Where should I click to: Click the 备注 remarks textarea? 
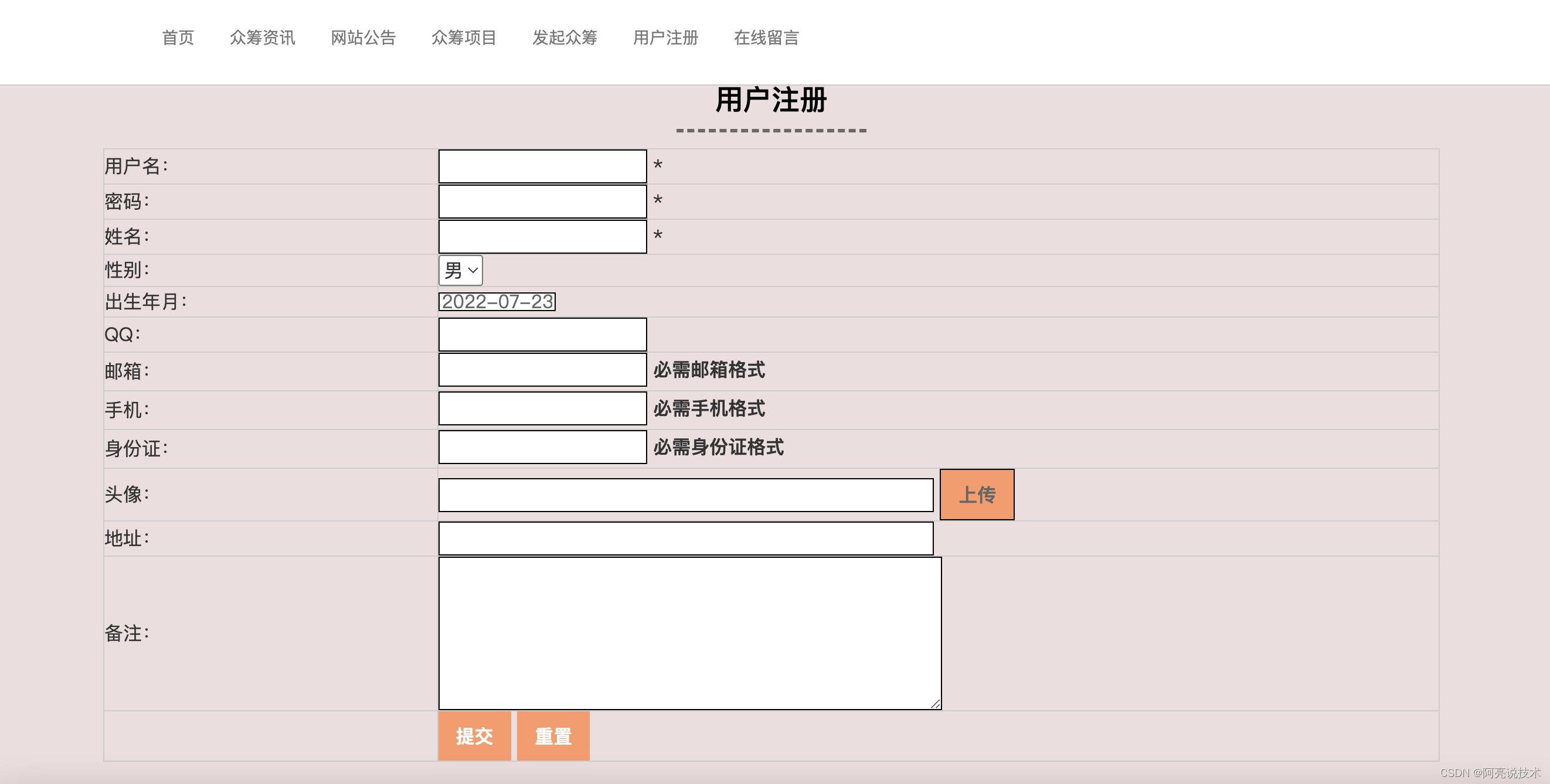tap(689, 633)
